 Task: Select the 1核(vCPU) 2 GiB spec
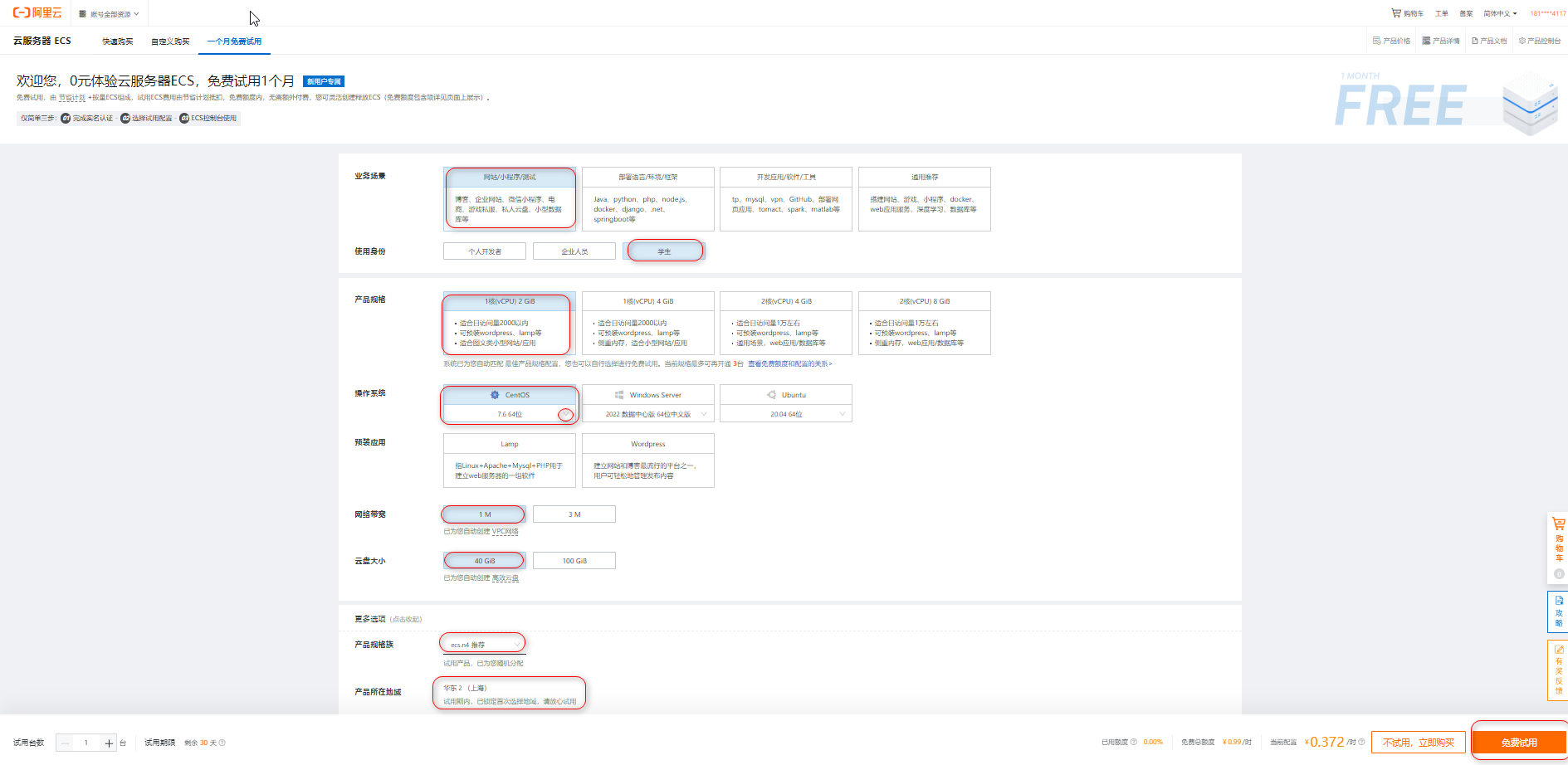click(x=510, y=324)
